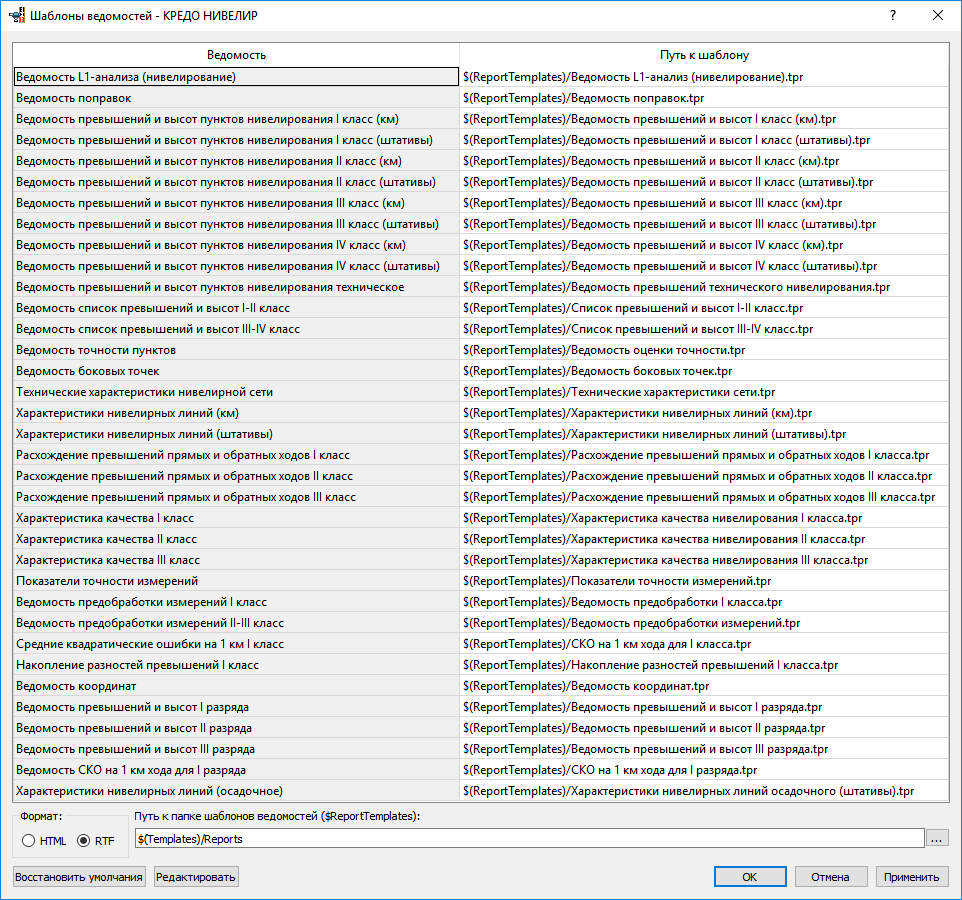This screenshot has height=900, width=962.
Task: Click the Отмена button
Action: pyautogui.click(x=831, y=877)
